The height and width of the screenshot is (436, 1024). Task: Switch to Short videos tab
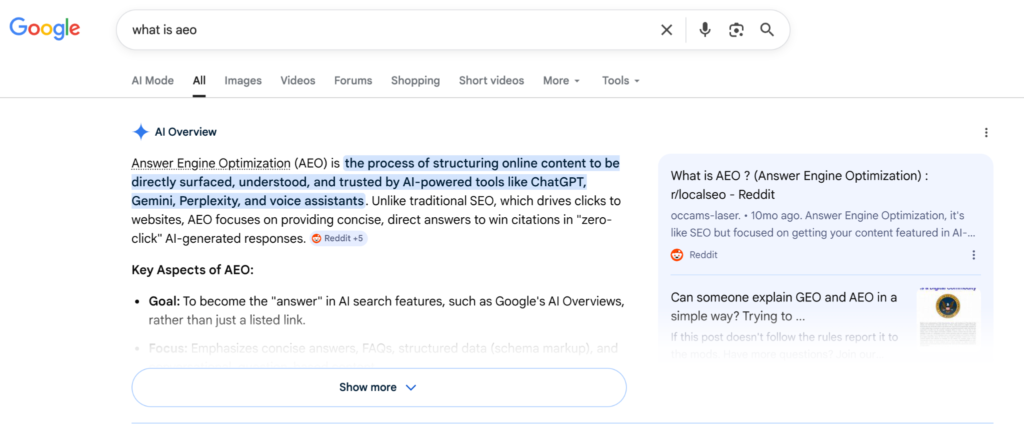(491, 80)
